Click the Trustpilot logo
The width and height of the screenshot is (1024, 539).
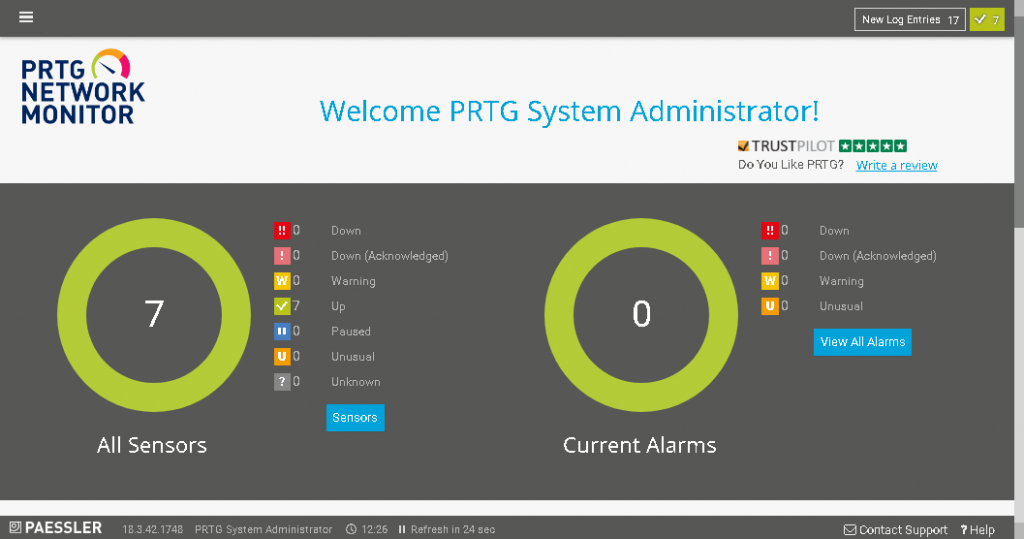tap(786, 146)
